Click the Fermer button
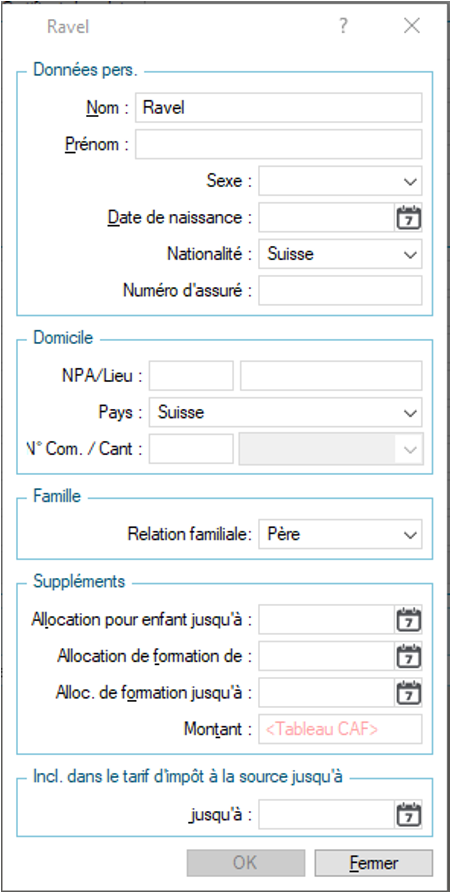This screenshot has height=892, width=450. coord(373,863)
